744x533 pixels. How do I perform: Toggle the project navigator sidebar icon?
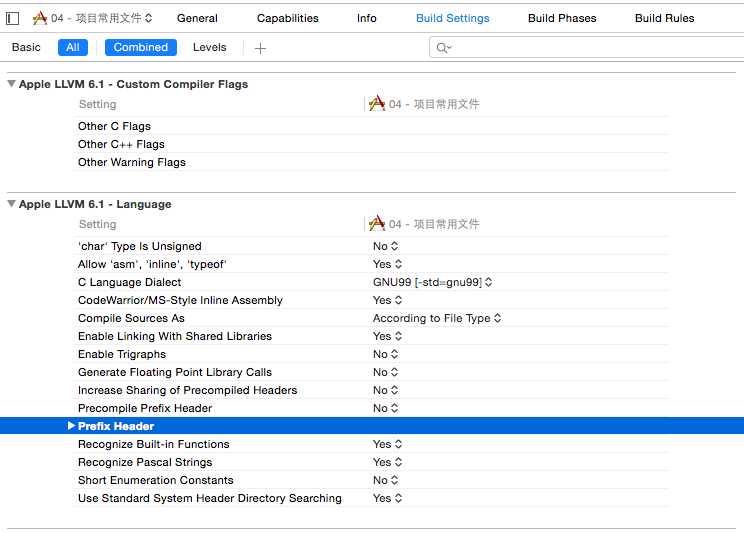point(12,19)
